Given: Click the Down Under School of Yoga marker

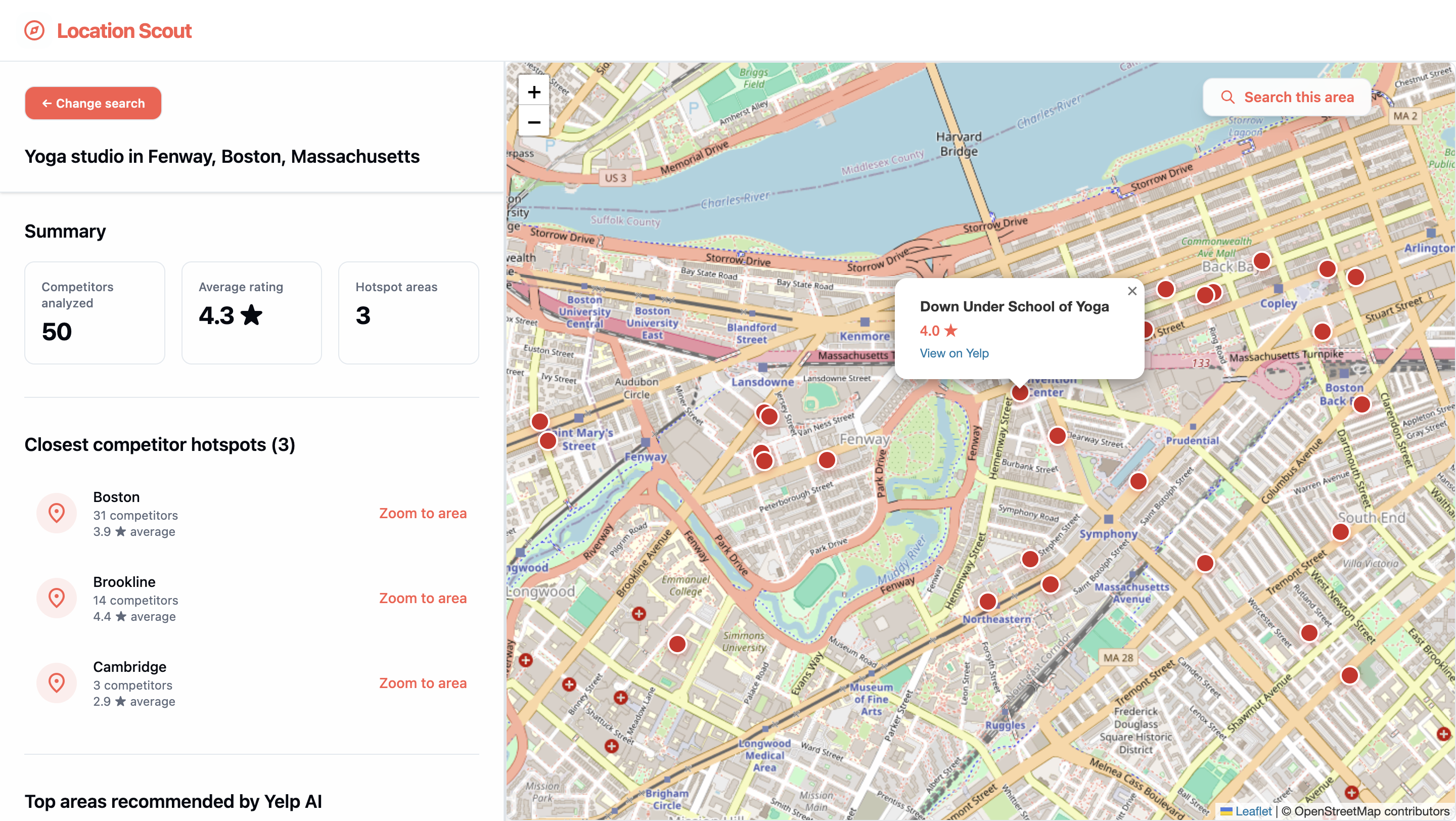Looking at the screenshot, I should [x=1020, y=392].
